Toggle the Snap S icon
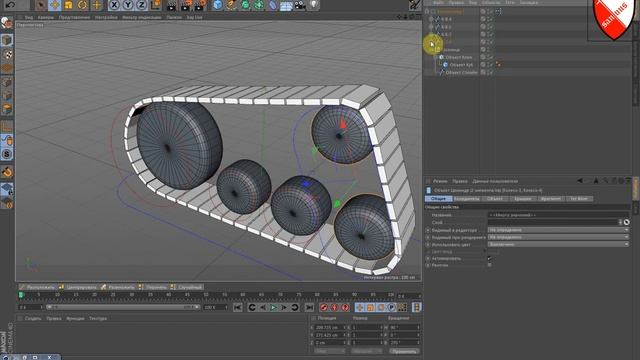Viewport: 640px width, 360px height. coord(7,154)
